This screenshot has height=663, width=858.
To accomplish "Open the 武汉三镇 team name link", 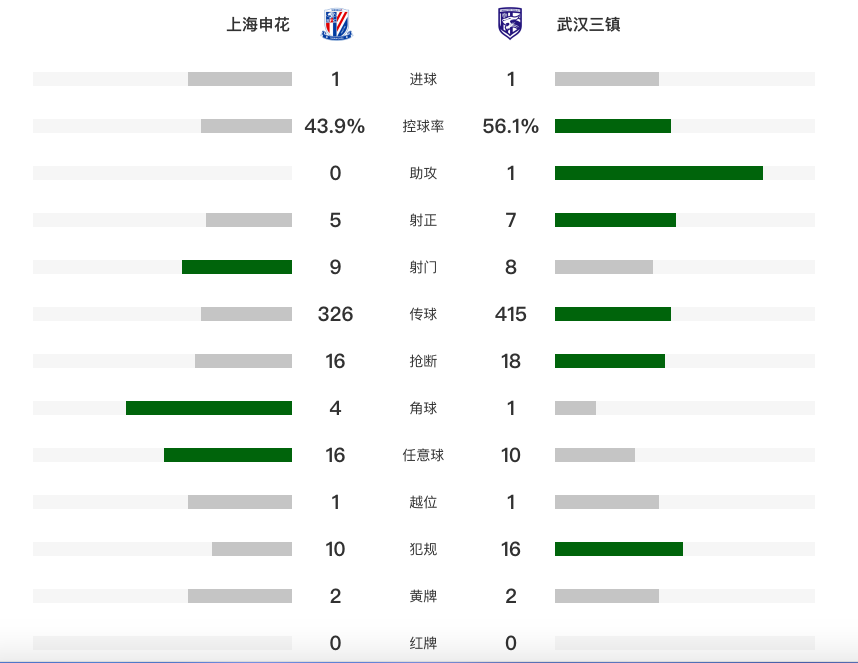I will pos(588,25).
